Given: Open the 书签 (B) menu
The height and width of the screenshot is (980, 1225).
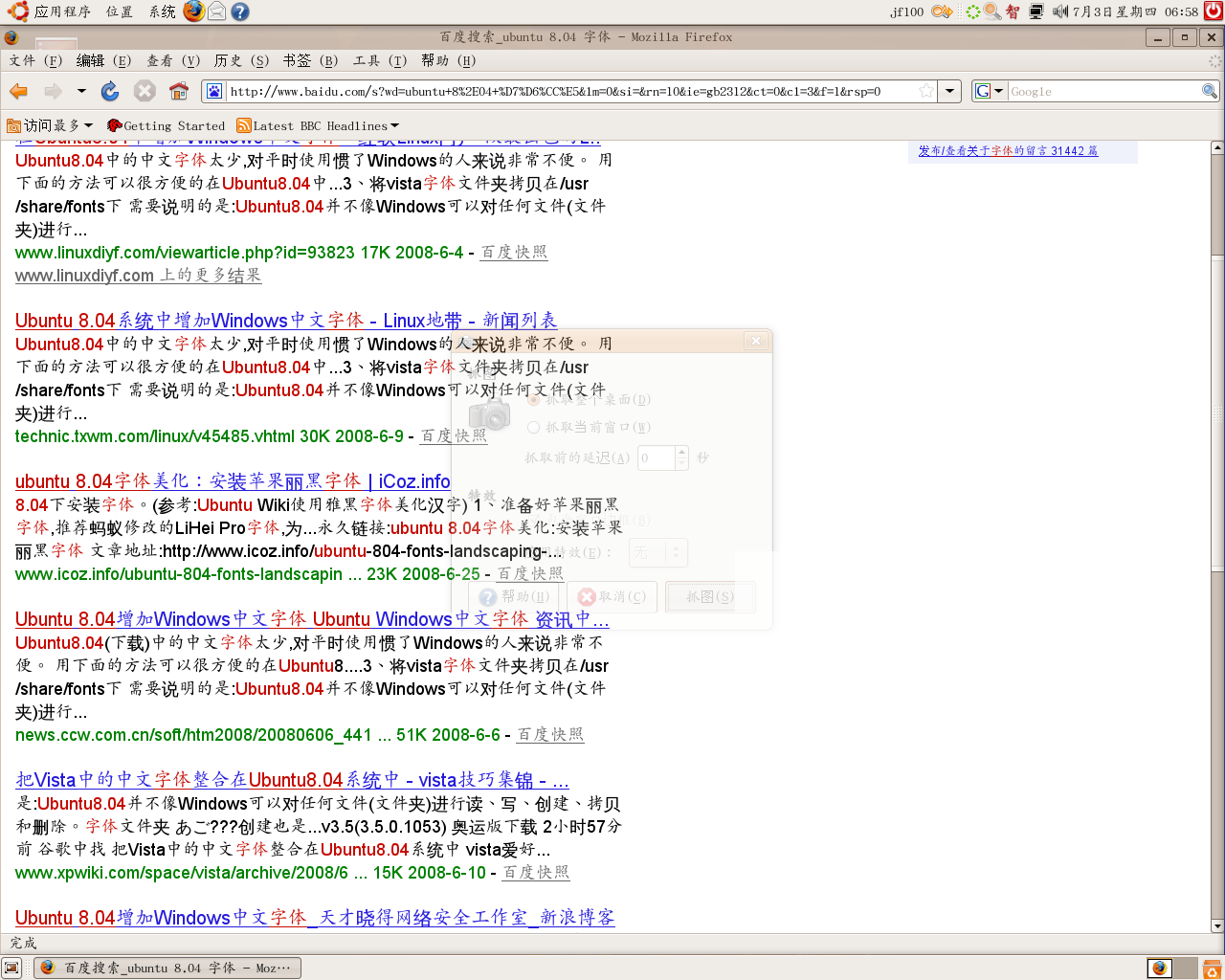Looking at the screenshot, I should pyautogui.click(x=310, y=60).
